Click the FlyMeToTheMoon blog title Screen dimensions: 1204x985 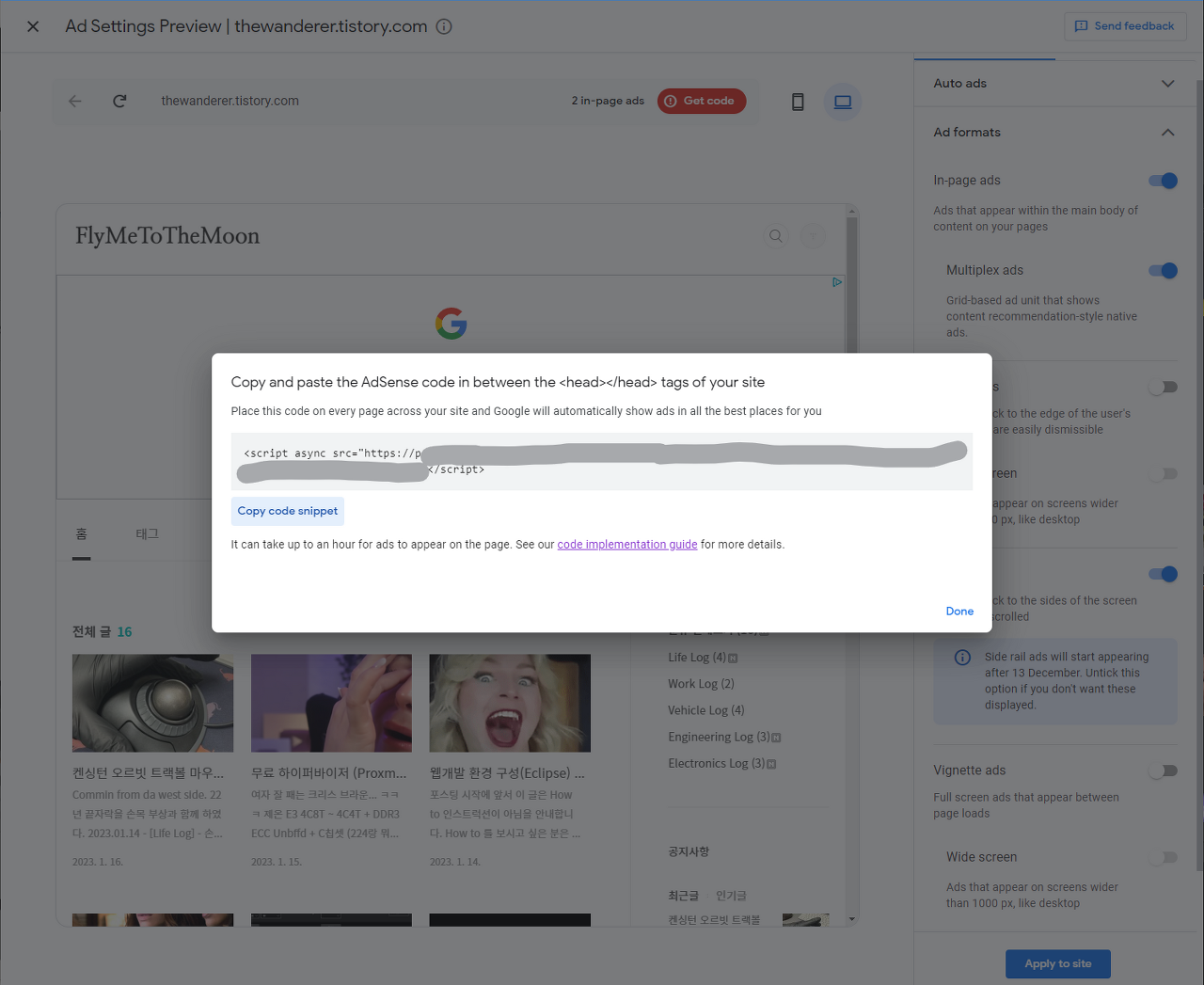pyautogui.click(x=167, y=236)
